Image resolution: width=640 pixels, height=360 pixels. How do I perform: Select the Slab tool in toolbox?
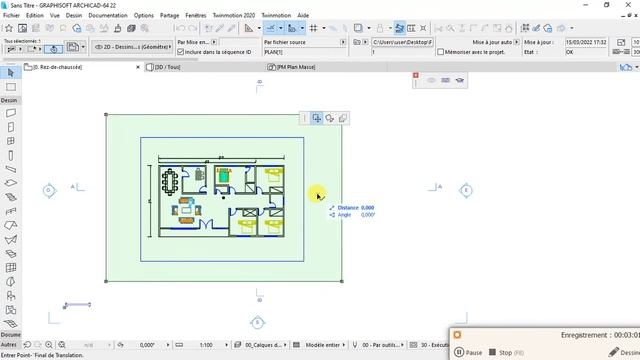pos(11,183)
